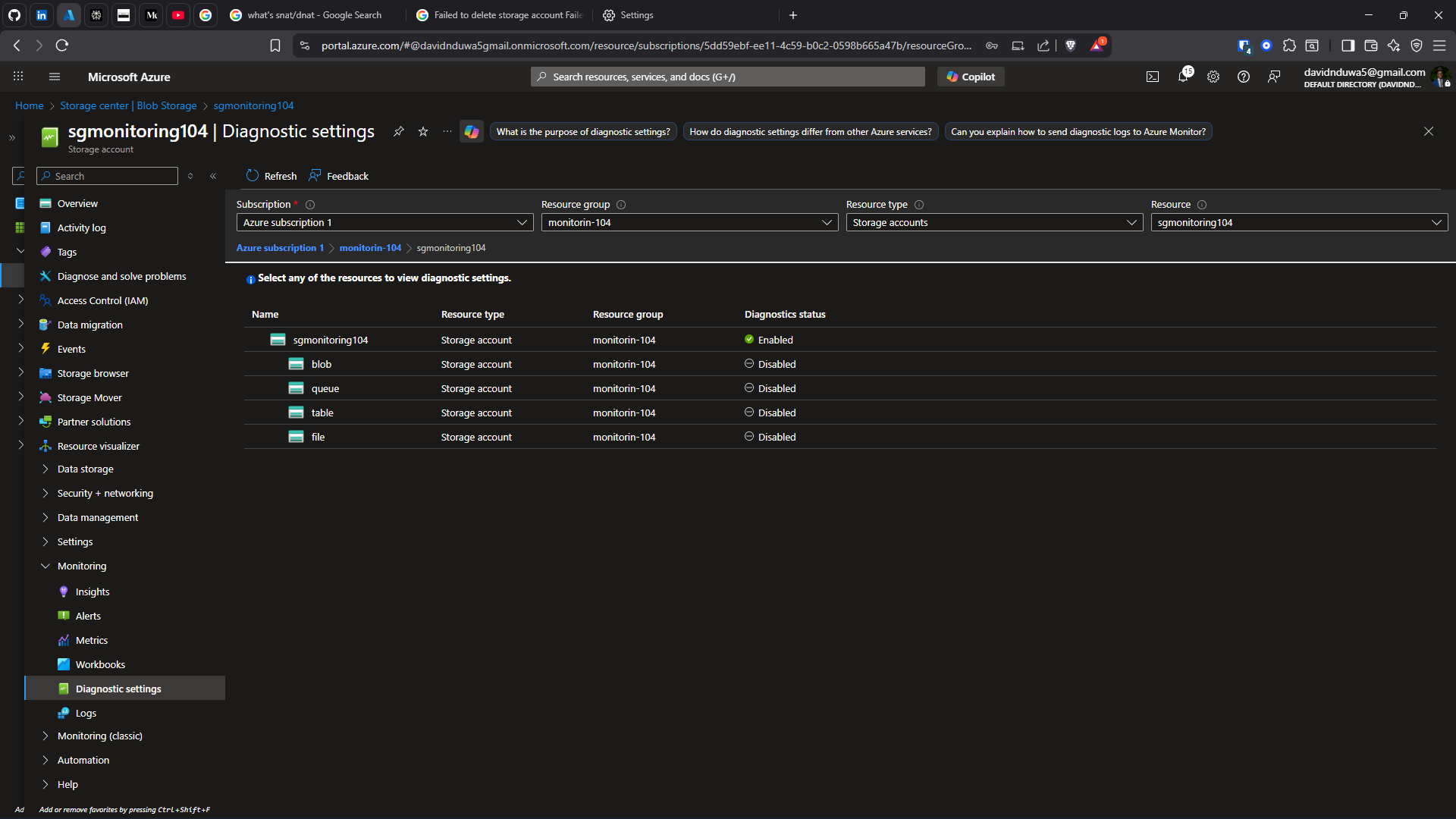Viewport: 1456px width, 819px height.
Task: Click the Resource group info icon
Action: (x=621, y=205)
